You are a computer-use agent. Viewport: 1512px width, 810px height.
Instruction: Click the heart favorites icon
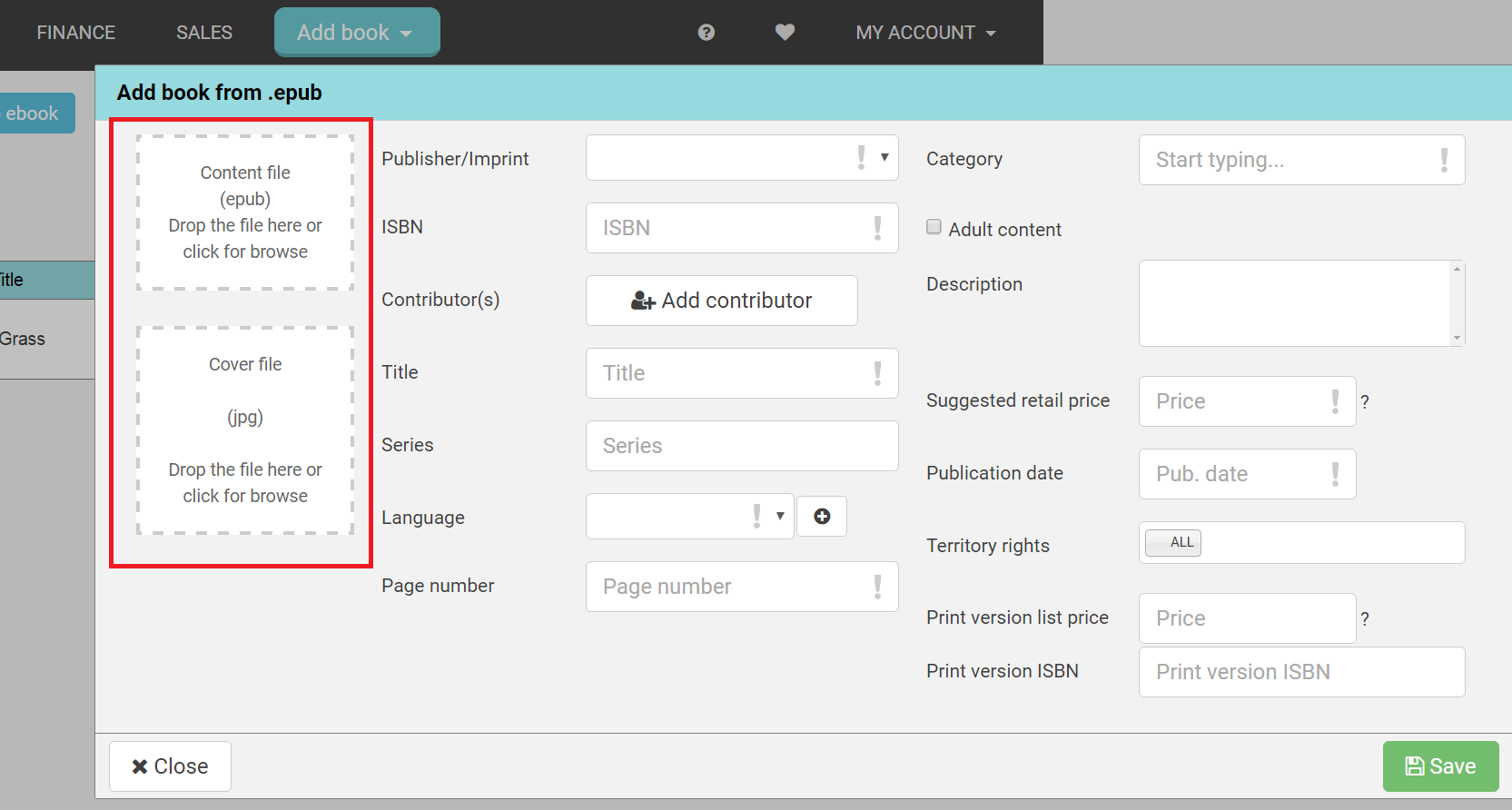786,33
